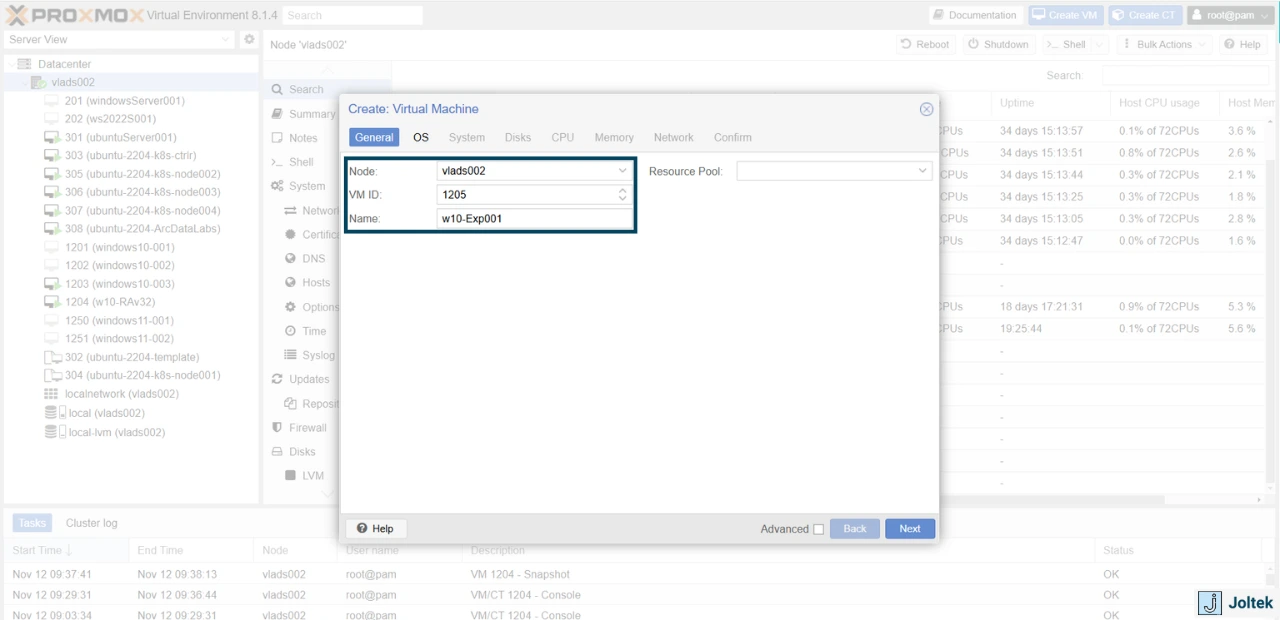Click the VM ID input field

pos(525,195)
